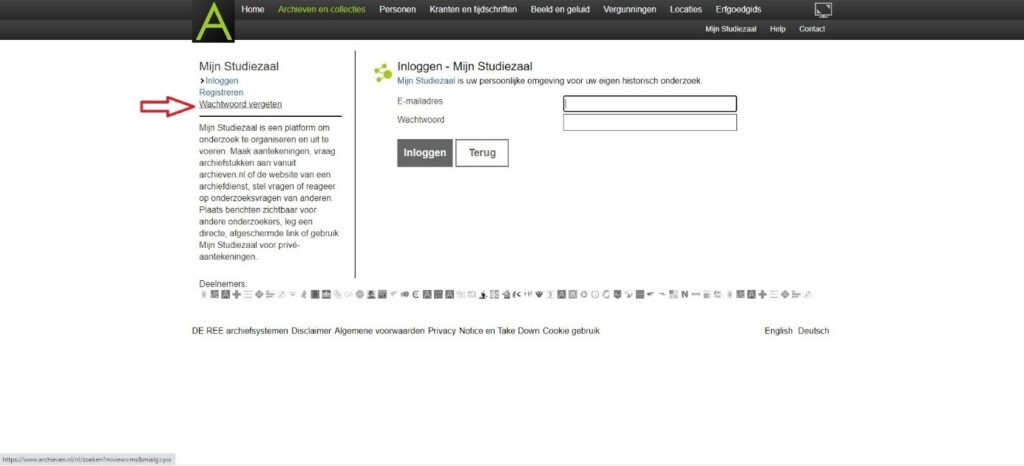
Task: Click into the Wachtwoord password field
Action: [650, 123]
